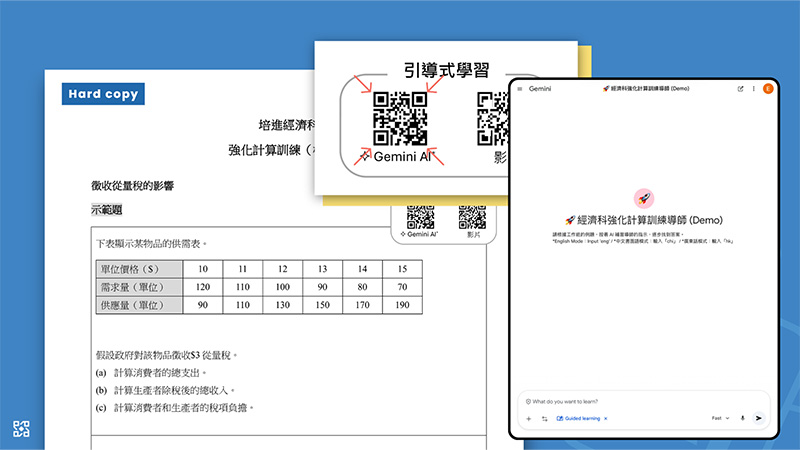Click the supply quantity cell '150'
Image resolution: width=800 pixels, height=450 pixels.
point(322,305)
